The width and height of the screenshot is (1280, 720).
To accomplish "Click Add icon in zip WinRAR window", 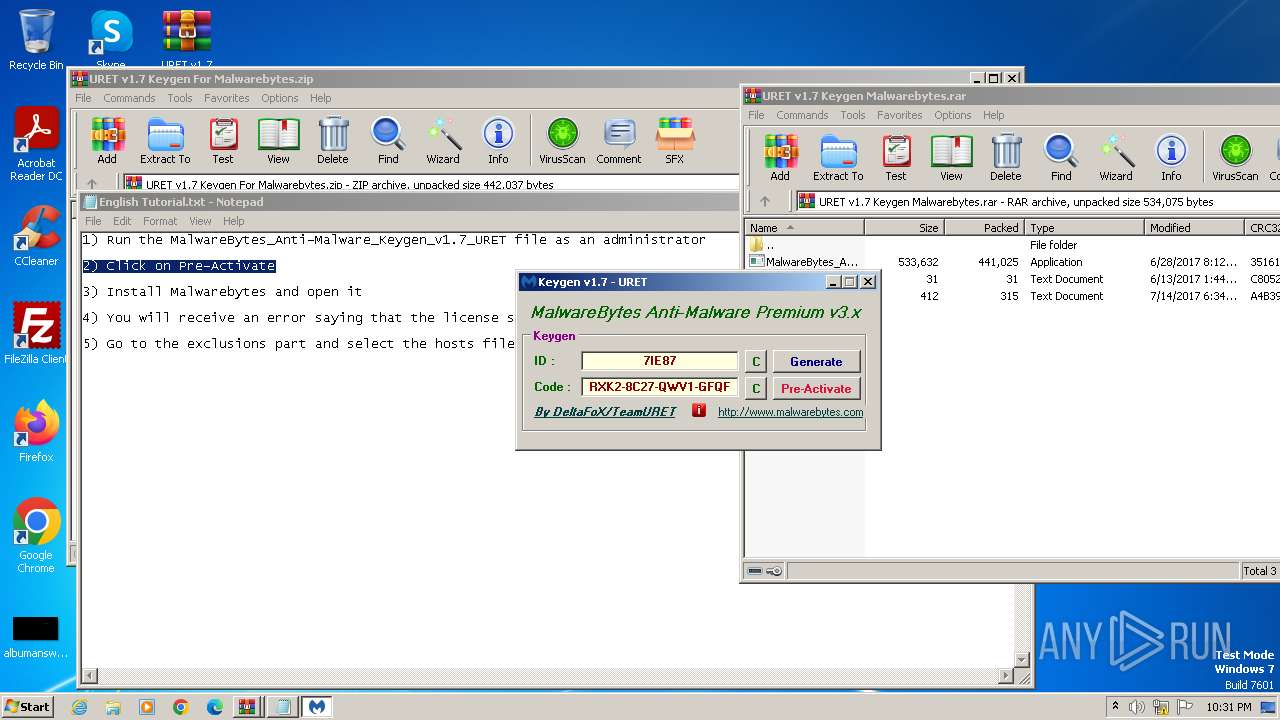I will pyautogui.click(x=107, y=140).
